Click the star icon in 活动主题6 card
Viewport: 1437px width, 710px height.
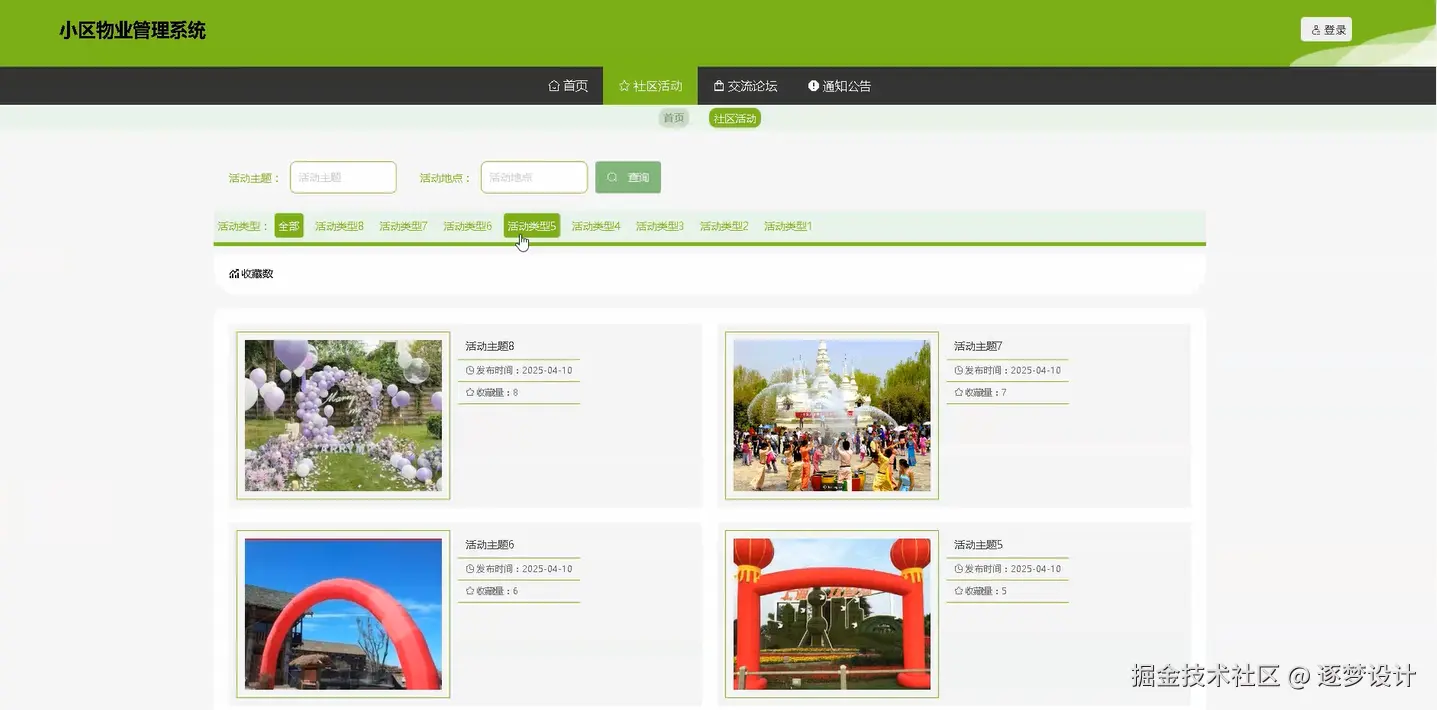[x=470, y=591]
